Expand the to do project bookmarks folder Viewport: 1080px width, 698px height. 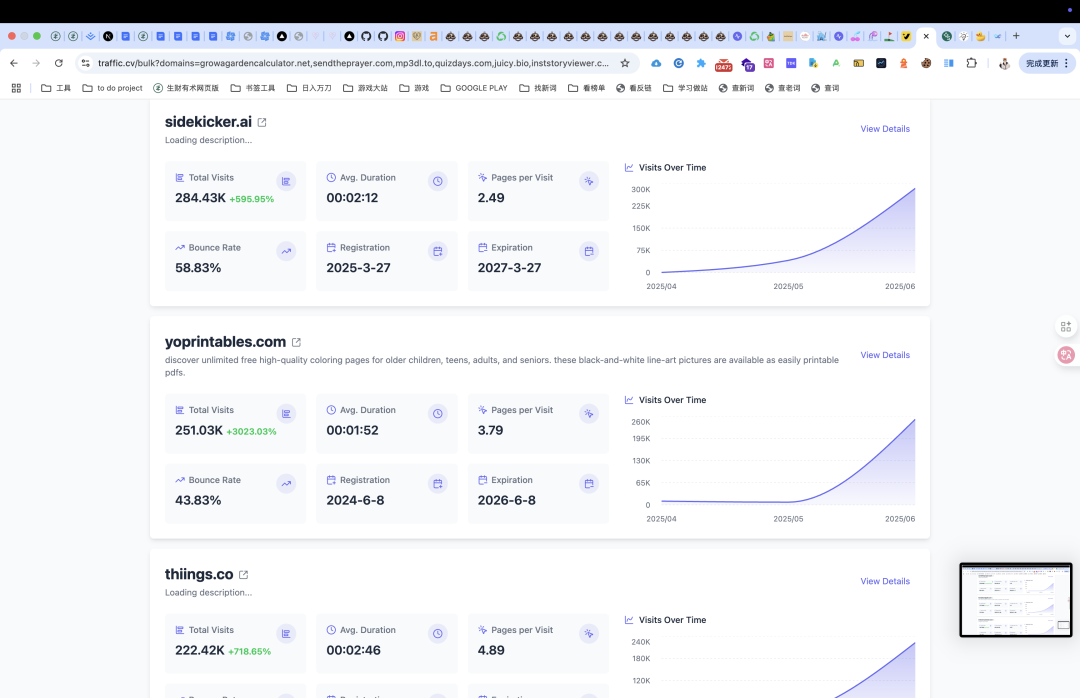tap(112, 88)
